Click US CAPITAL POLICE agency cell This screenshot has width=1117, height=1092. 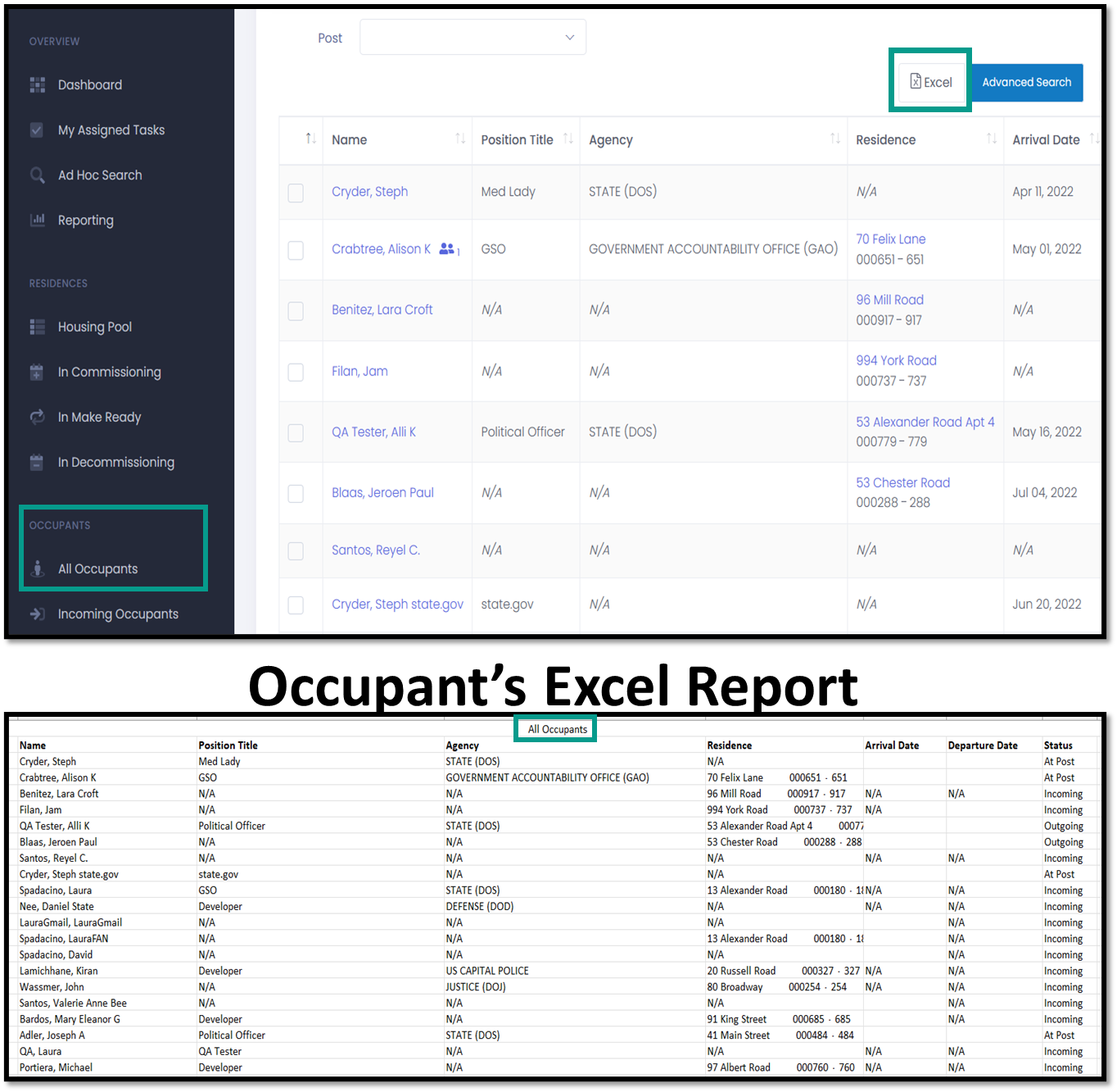point(487,970)
